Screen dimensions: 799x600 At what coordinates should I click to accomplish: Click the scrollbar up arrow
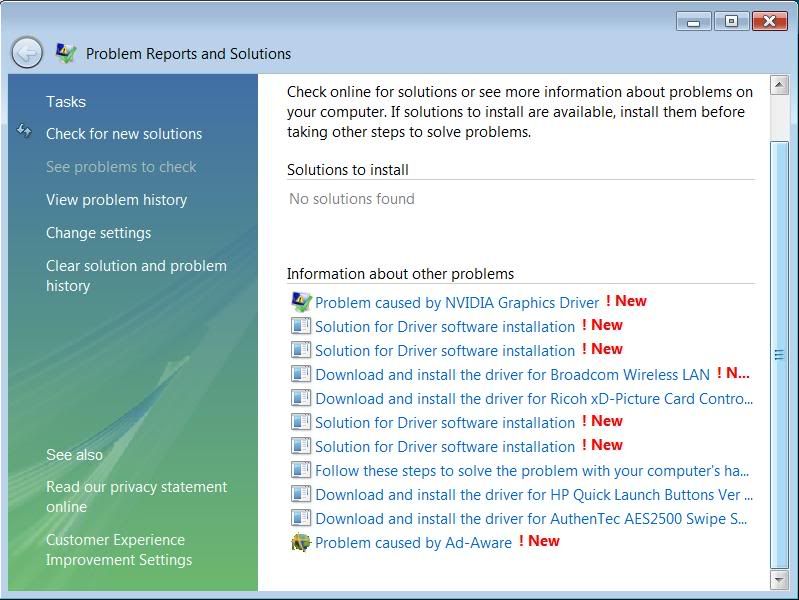coord(779,87)
